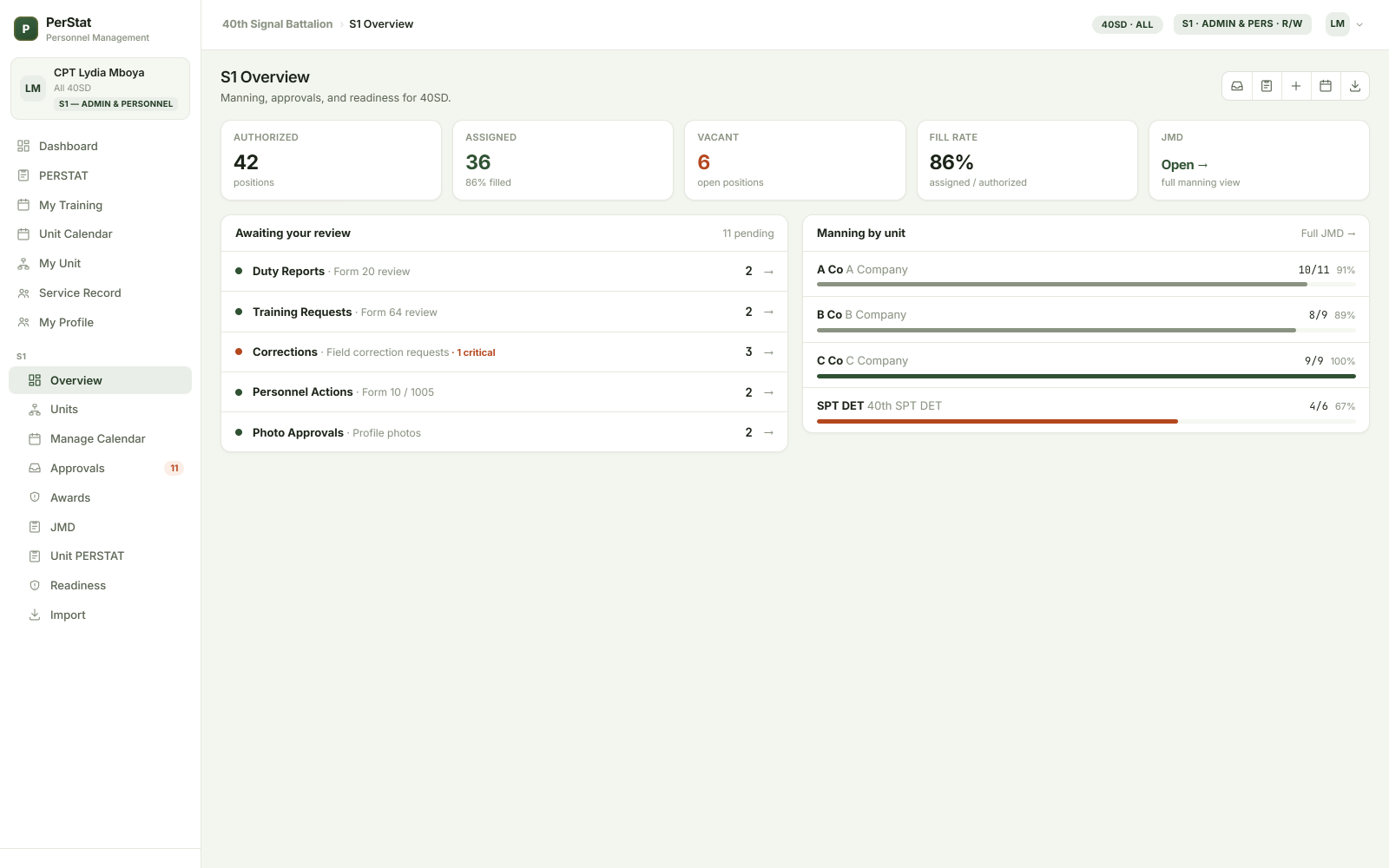Click the "B Co" unit name text
This screenshot has width=1389, height=868.
(829, 315)
